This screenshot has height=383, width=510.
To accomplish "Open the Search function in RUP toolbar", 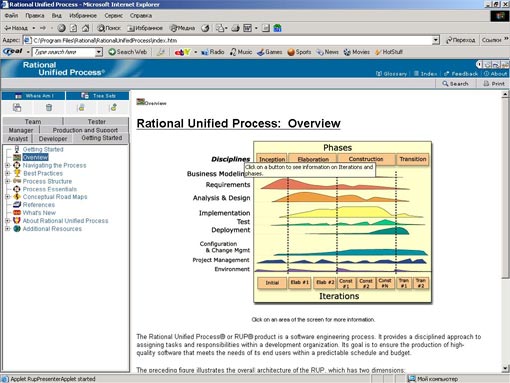I will pos(455,84).
